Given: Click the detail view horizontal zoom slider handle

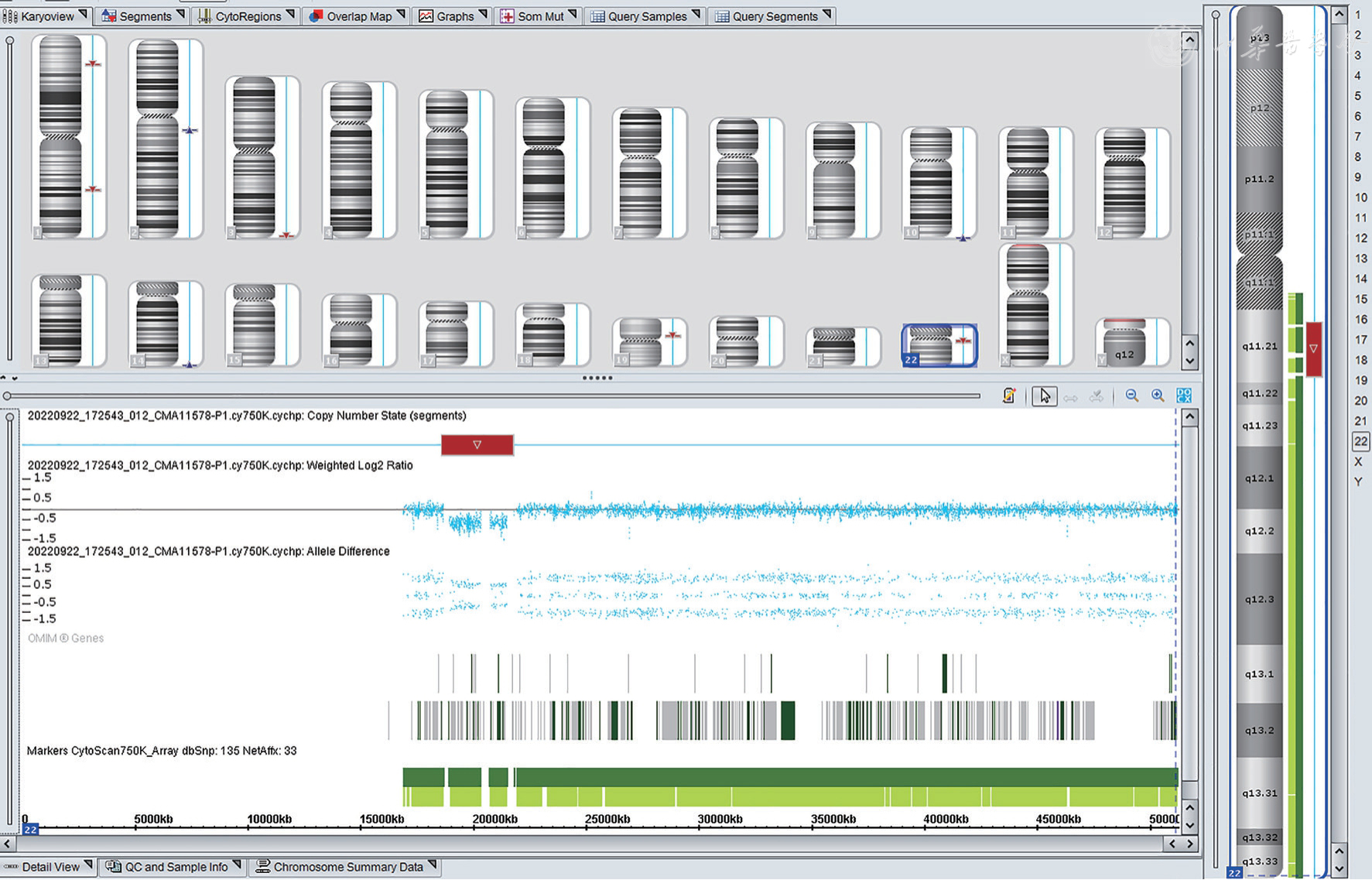Looking at the screenshot, I should (x=7, y=396).
